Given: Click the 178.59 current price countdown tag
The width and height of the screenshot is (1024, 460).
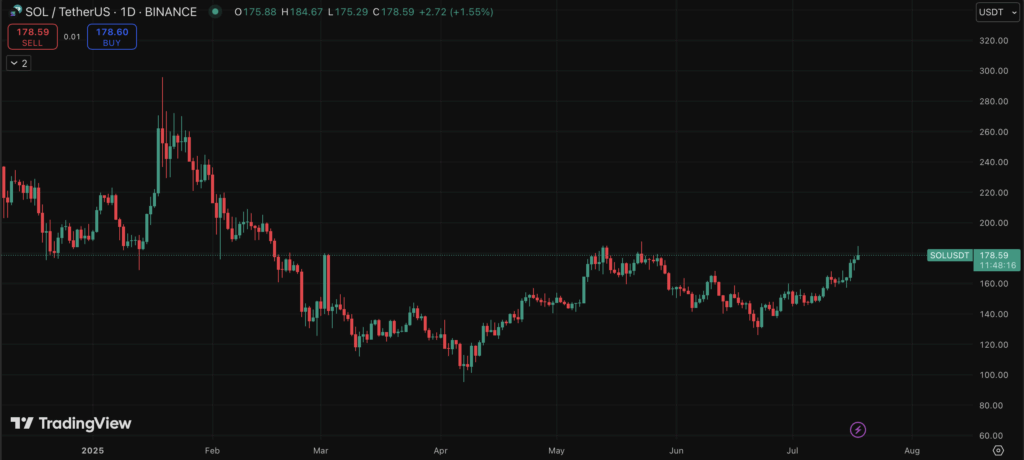Looking at the screenshot, I should click(x=997, y=260).
